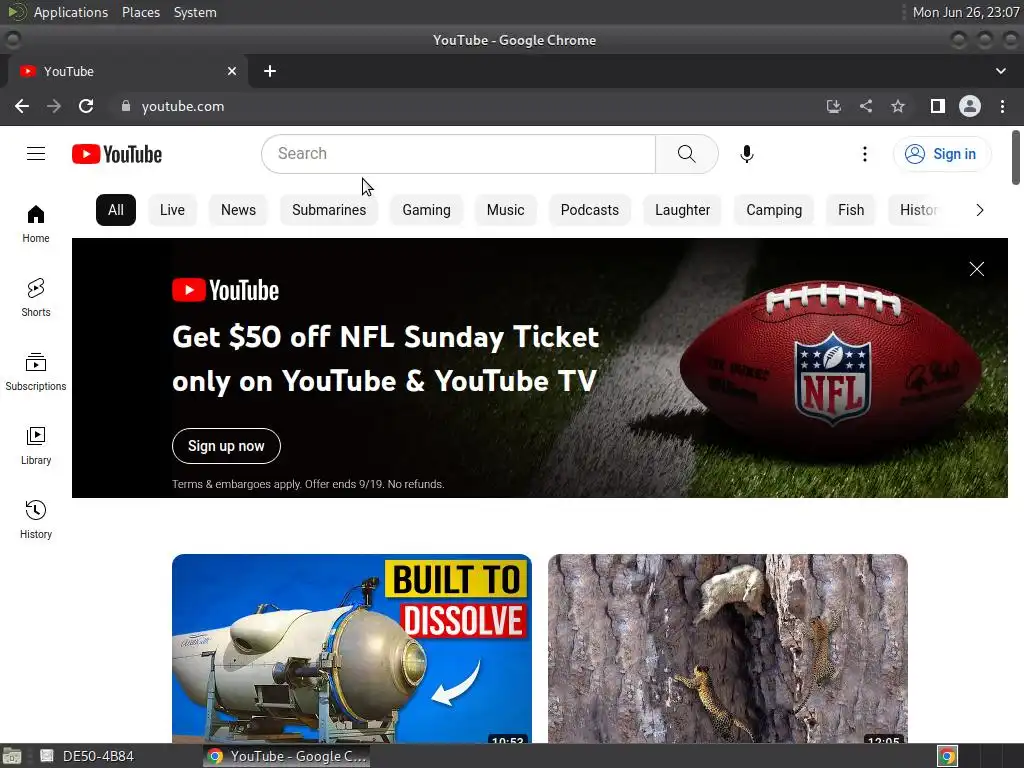Toggle the Chrome side panel icon
The image size is (1024, 768).
pos(938,106)
